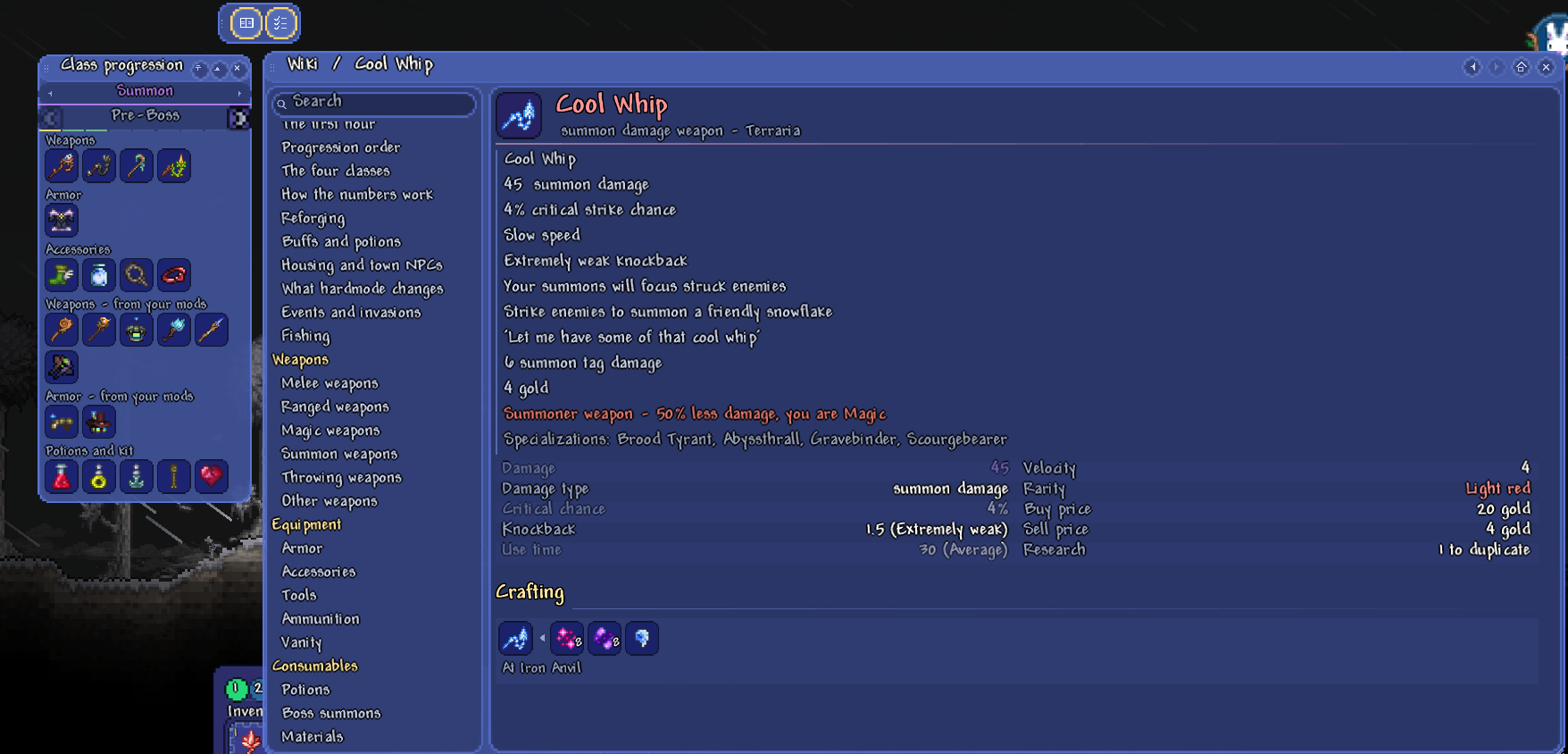Click the Cool Whip crafting result icon
The image size is (1568, 754).
click(515, 639)
